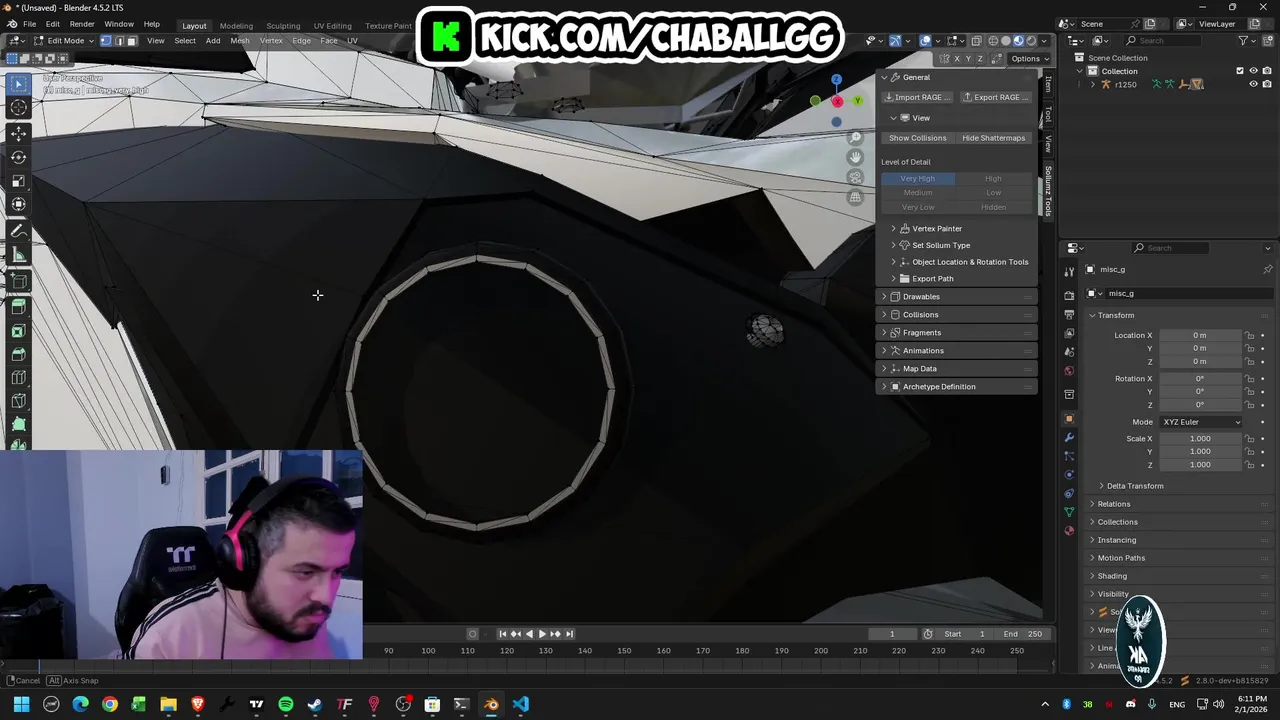The height and width of the screenshot is (720, 1280).
Task: Open the World properties tab
Action: [1069, 371]
